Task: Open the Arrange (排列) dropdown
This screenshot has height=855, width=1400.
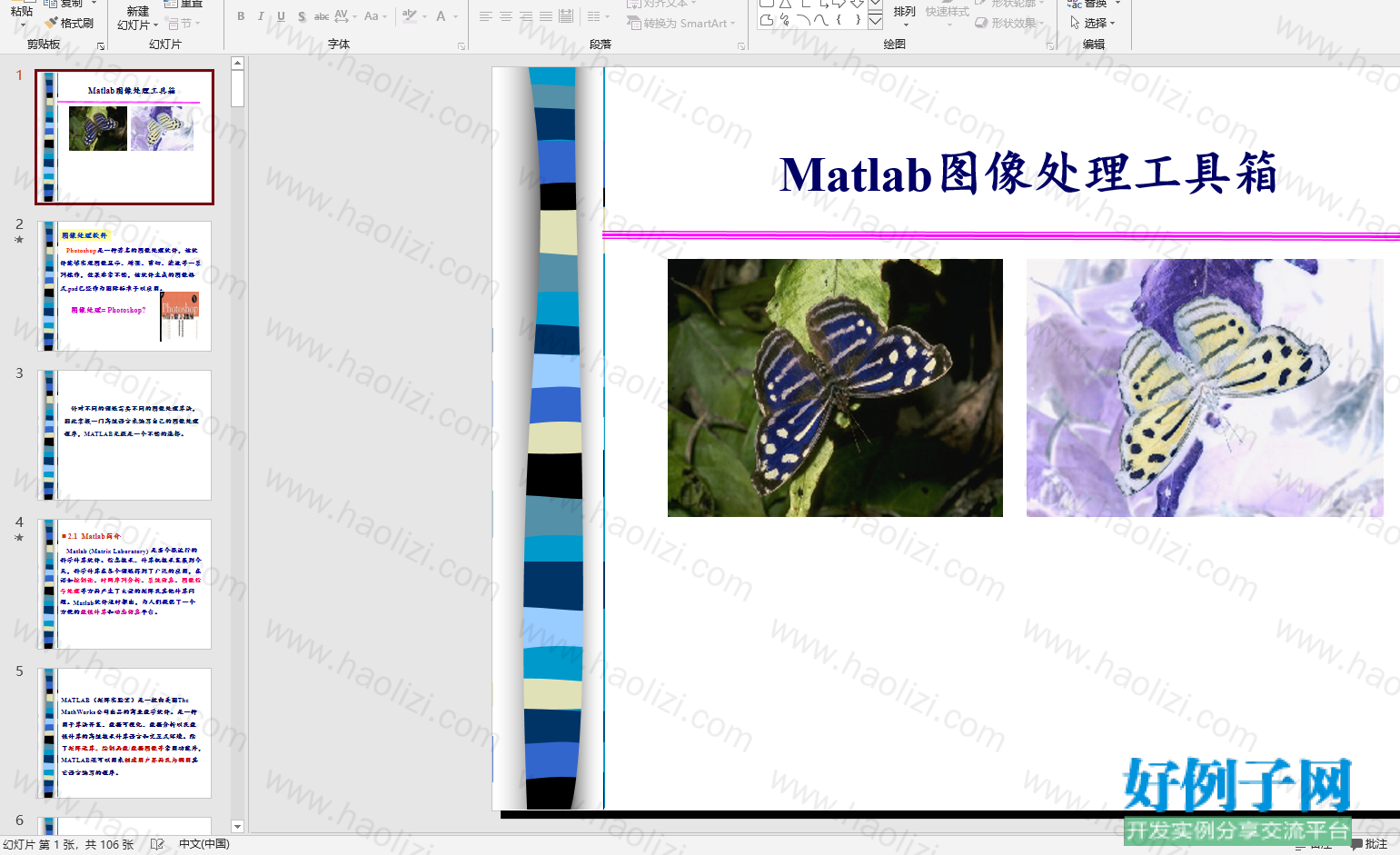Action: click(904, 15)
